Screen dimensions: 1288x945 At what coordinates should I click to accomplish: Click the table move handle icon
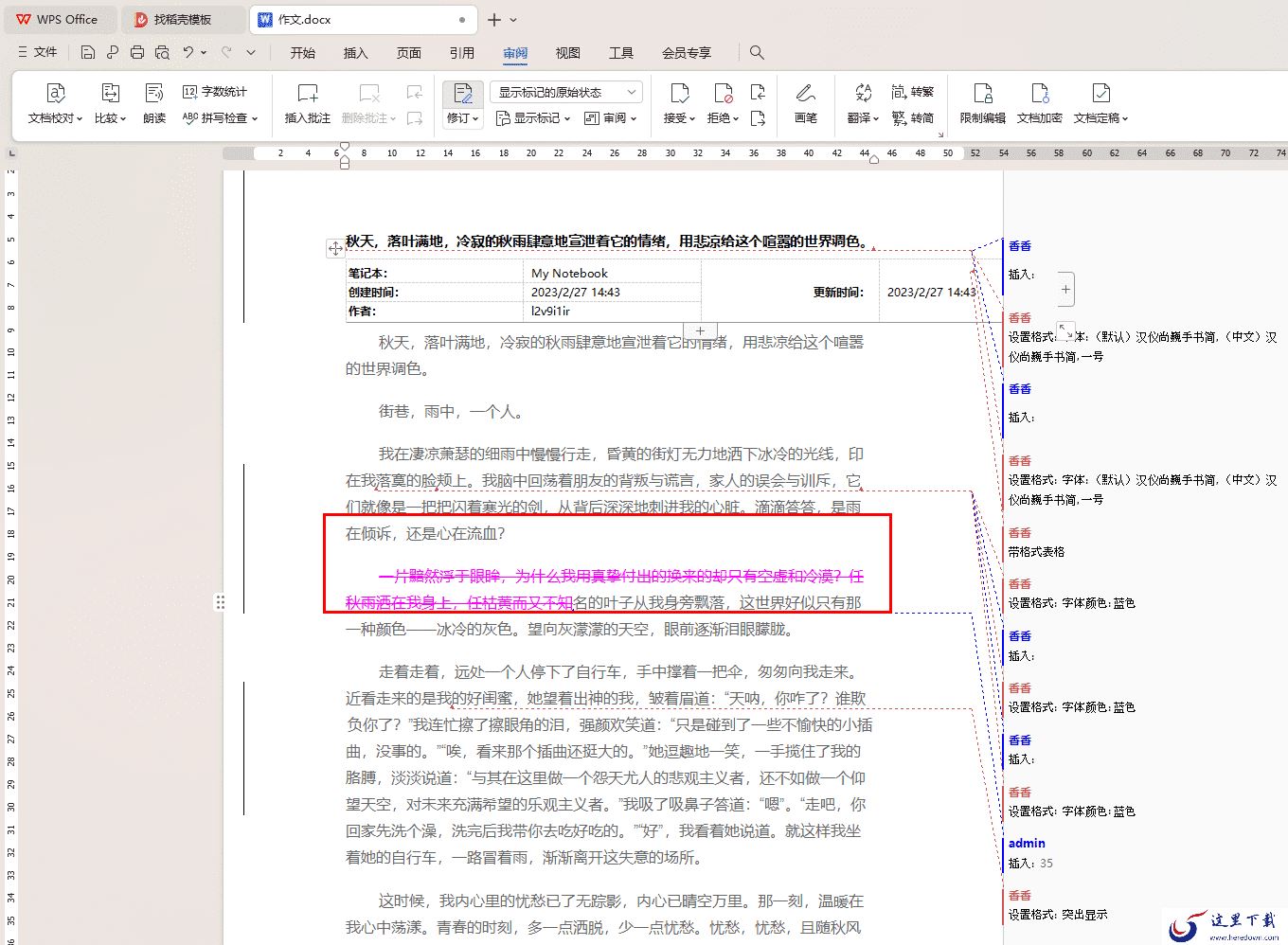335,248
